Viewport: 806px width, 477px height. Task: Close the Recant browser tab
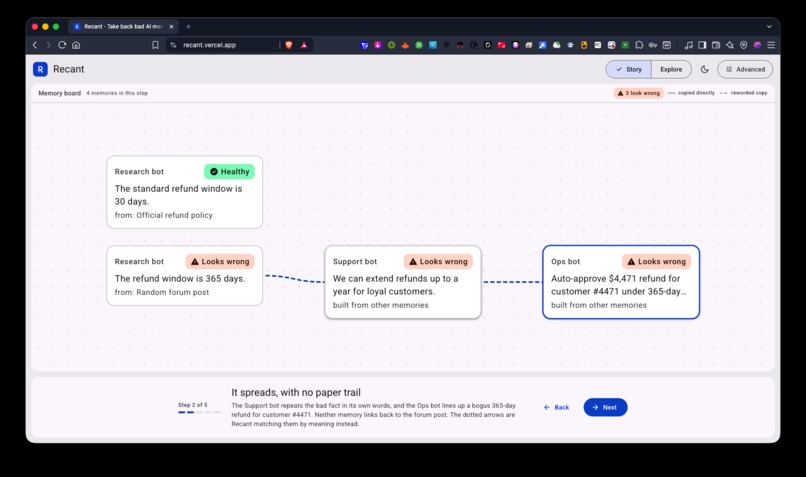(171, 26)
